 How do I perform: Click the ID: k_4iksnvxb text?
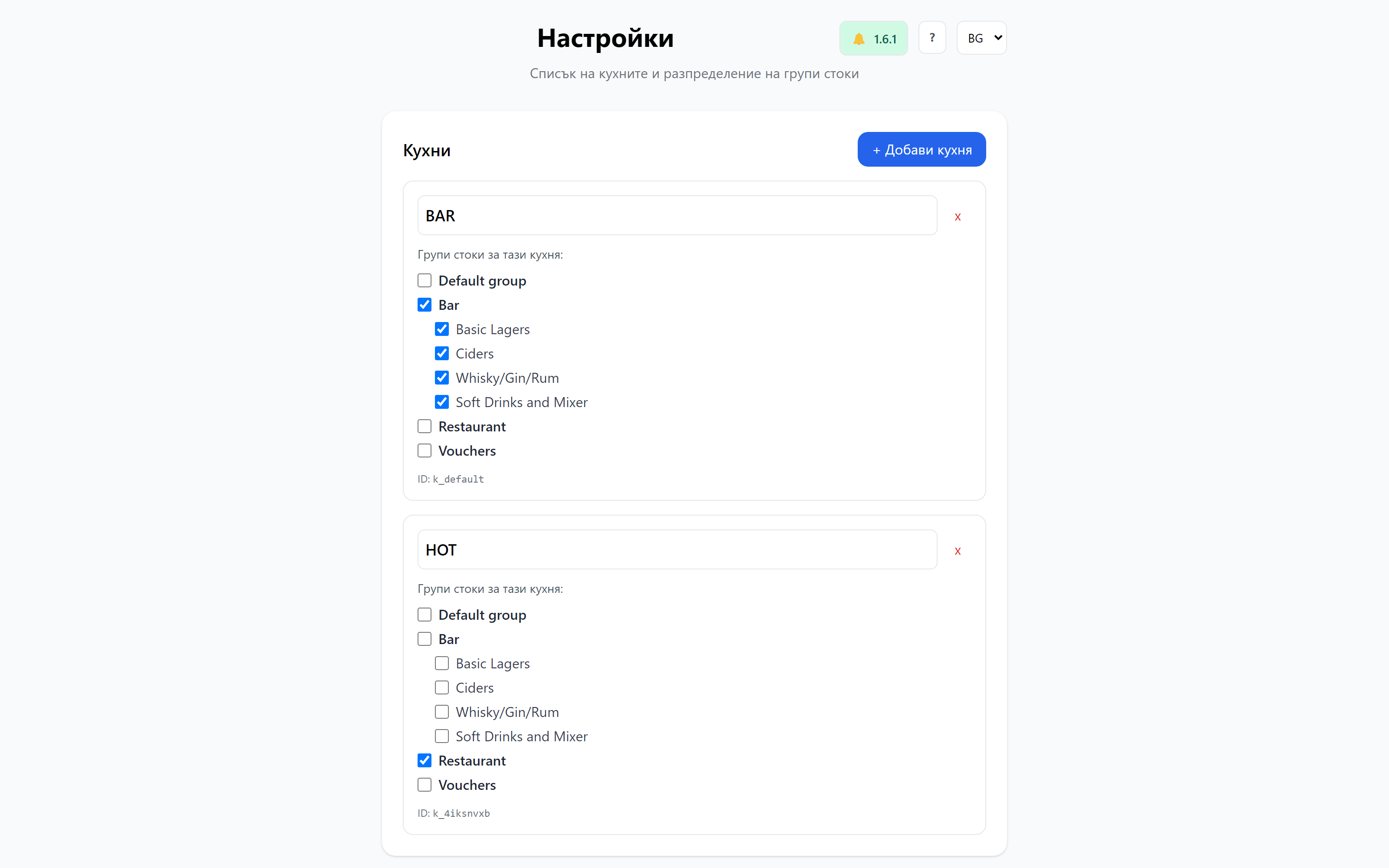454,813
